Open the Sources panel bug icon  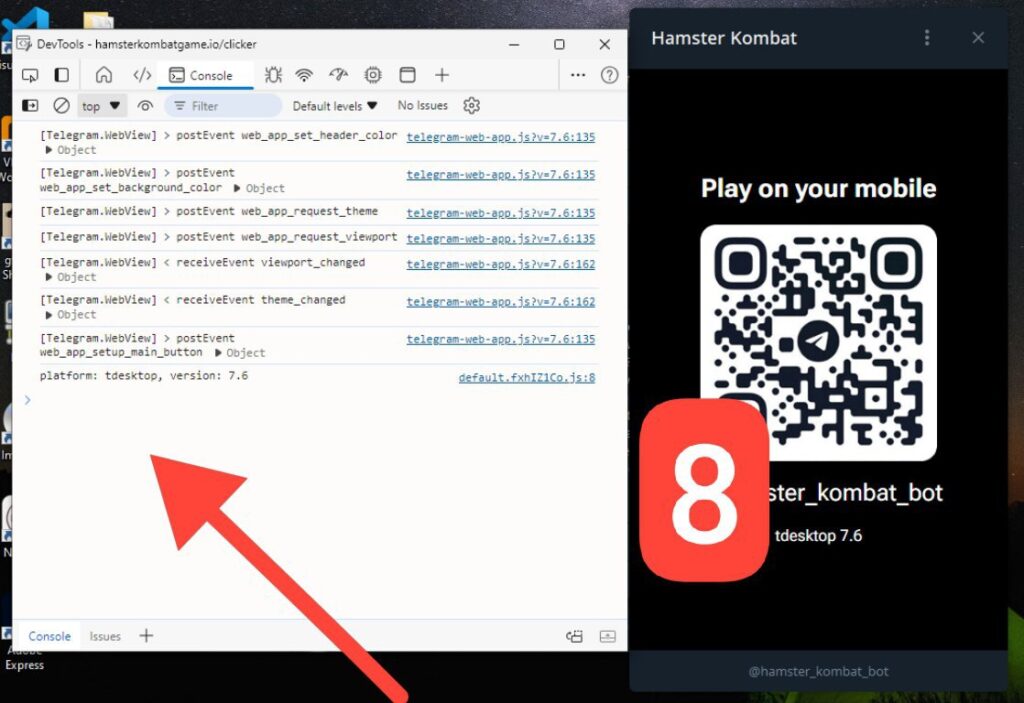[273, 75]
